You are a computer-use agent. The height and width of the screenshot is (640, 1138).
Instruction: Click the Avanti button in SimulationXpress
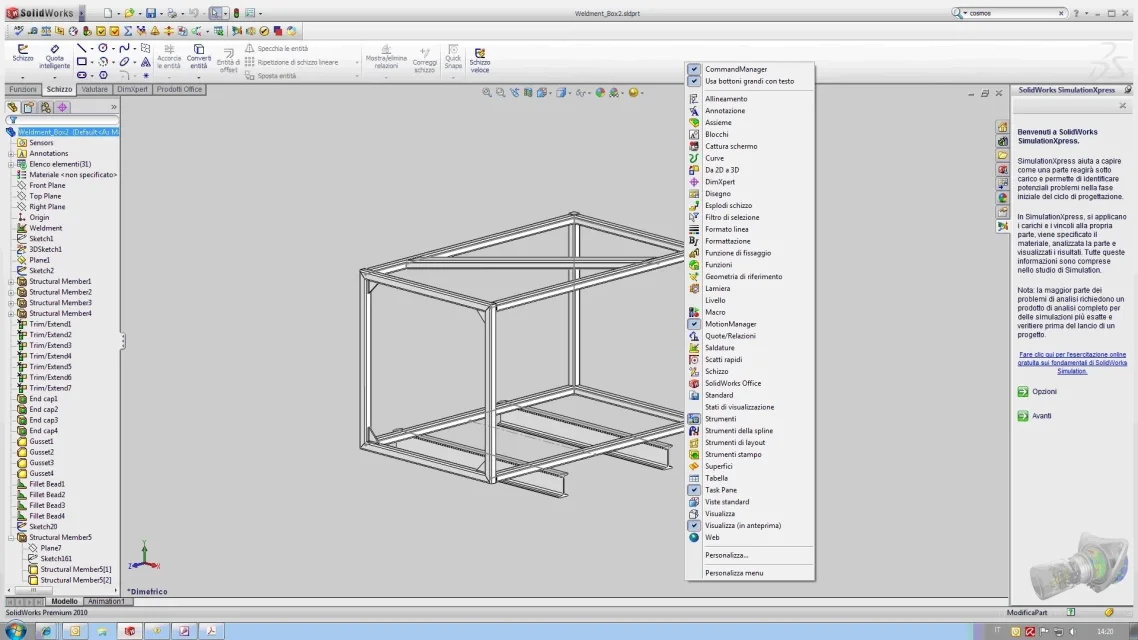1034,416
